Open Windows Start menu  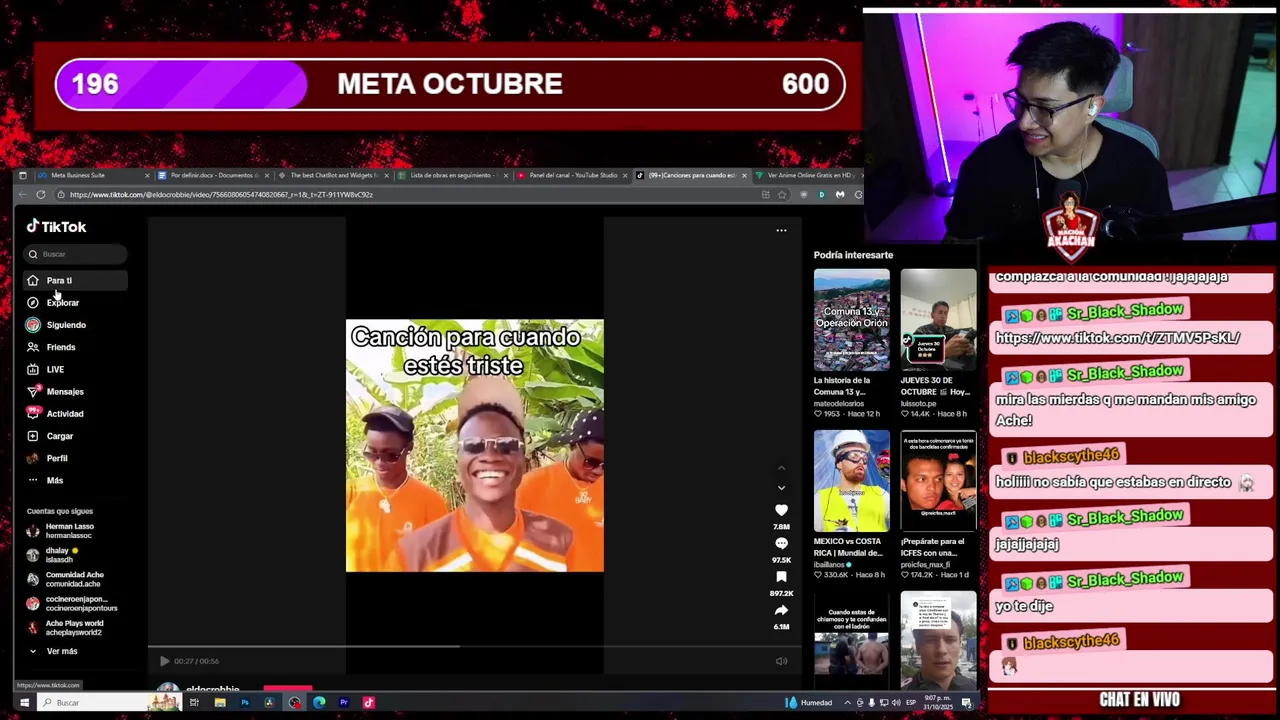[25, 703]
